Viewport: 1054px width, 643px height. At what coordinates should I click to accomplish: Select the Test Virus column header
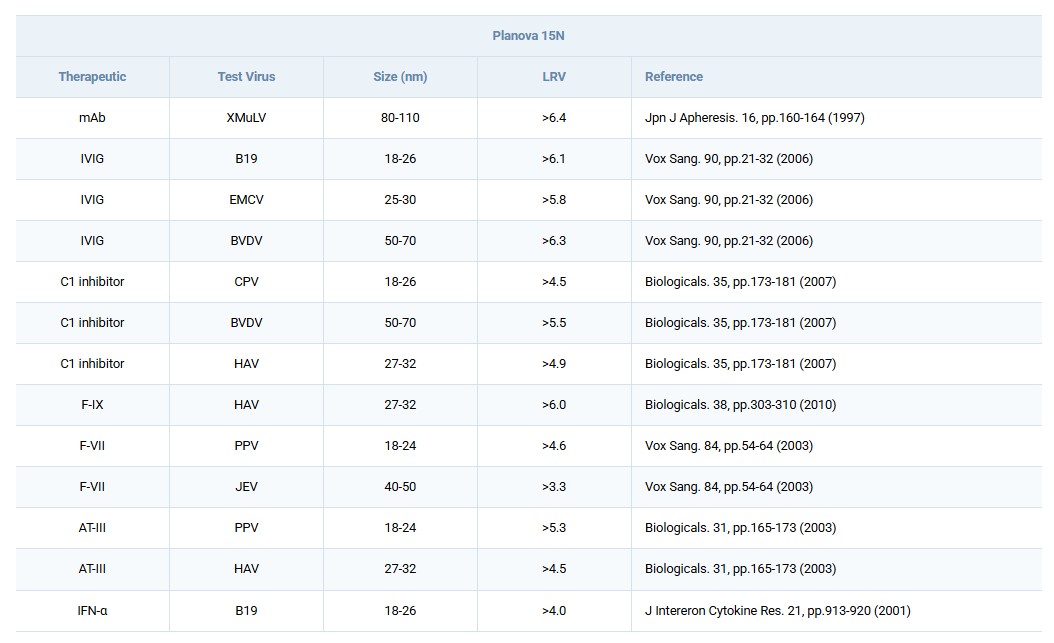pyautogui.click(x=246, y=77)
